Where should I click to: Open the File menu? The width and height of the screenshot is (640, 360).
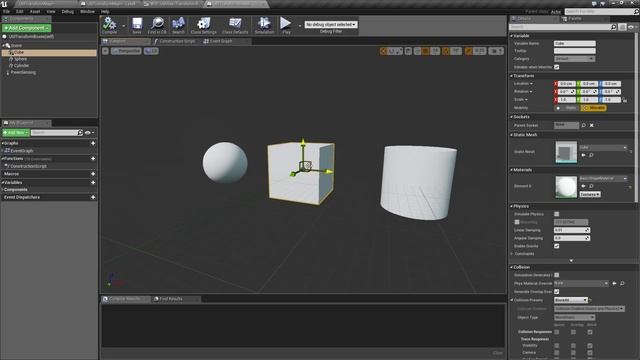(7, 11)
